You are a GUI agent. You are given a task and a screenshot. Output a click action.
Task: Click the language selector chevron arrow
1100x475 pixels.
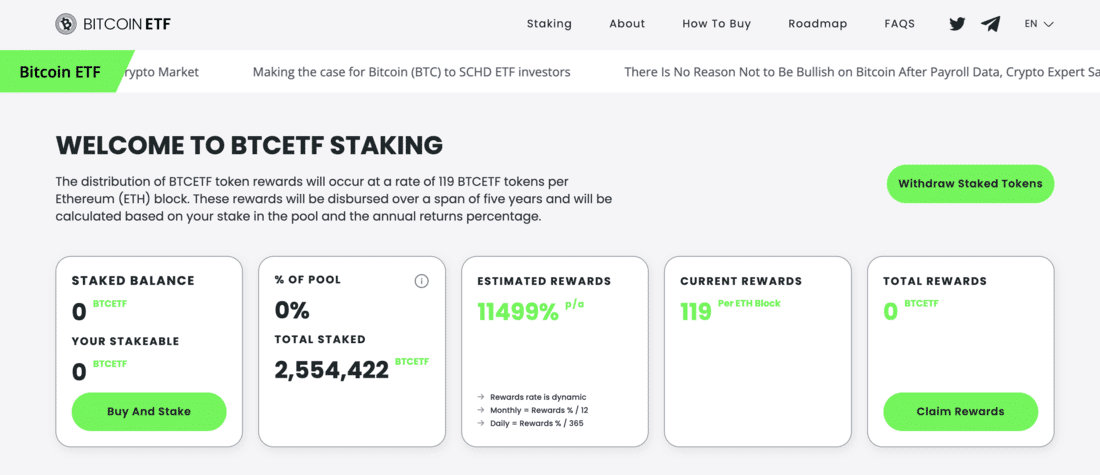coord(1049,25)
